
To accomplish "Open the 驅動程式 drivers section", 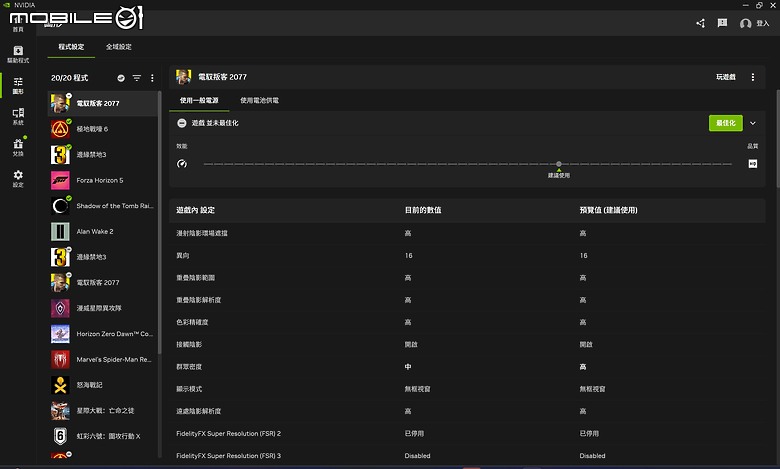I will pyautogui.click(x=18, y=54).
